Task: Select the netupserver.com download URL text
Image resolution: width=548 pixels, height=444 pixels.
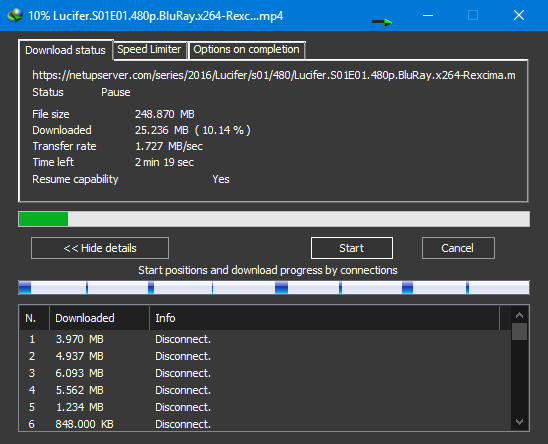Action: (x=274, y=75)
